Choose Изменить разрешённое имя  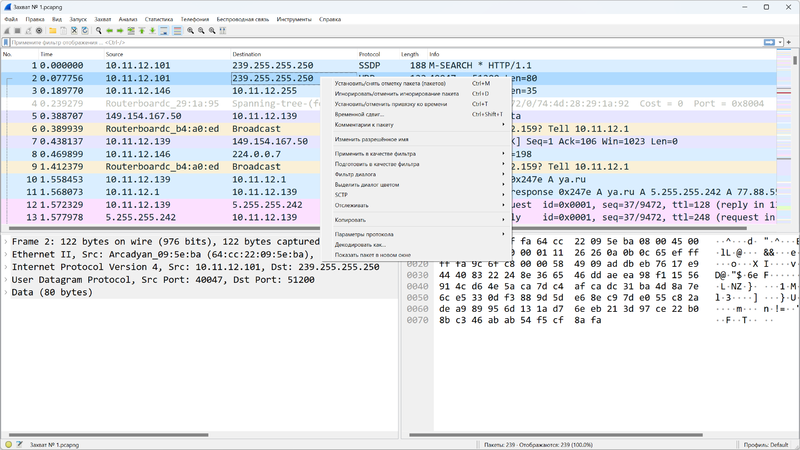(416, 139)
